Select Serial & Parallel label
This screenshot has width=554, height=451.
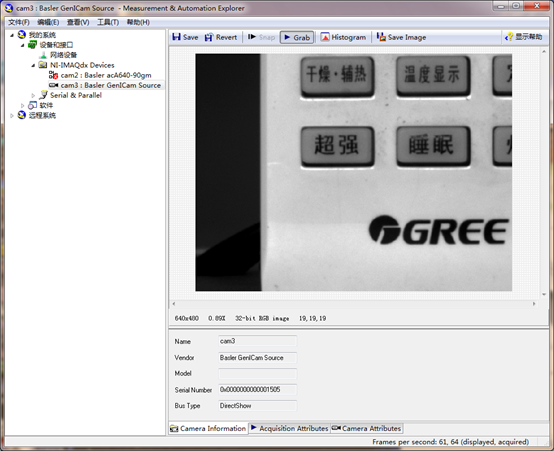click(x=76, y=95)
